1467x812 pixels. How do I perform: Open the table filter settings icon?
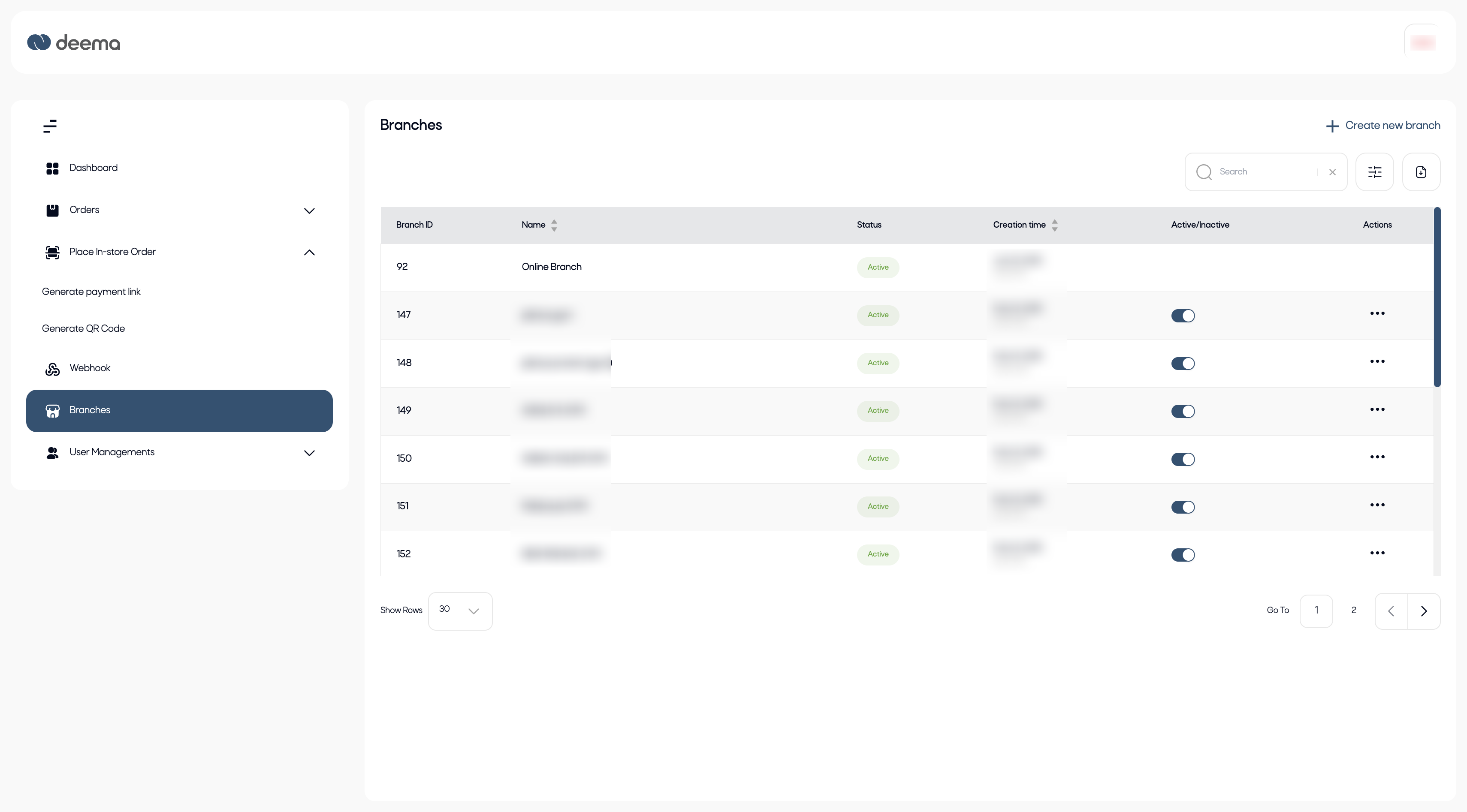(1374, 172)
